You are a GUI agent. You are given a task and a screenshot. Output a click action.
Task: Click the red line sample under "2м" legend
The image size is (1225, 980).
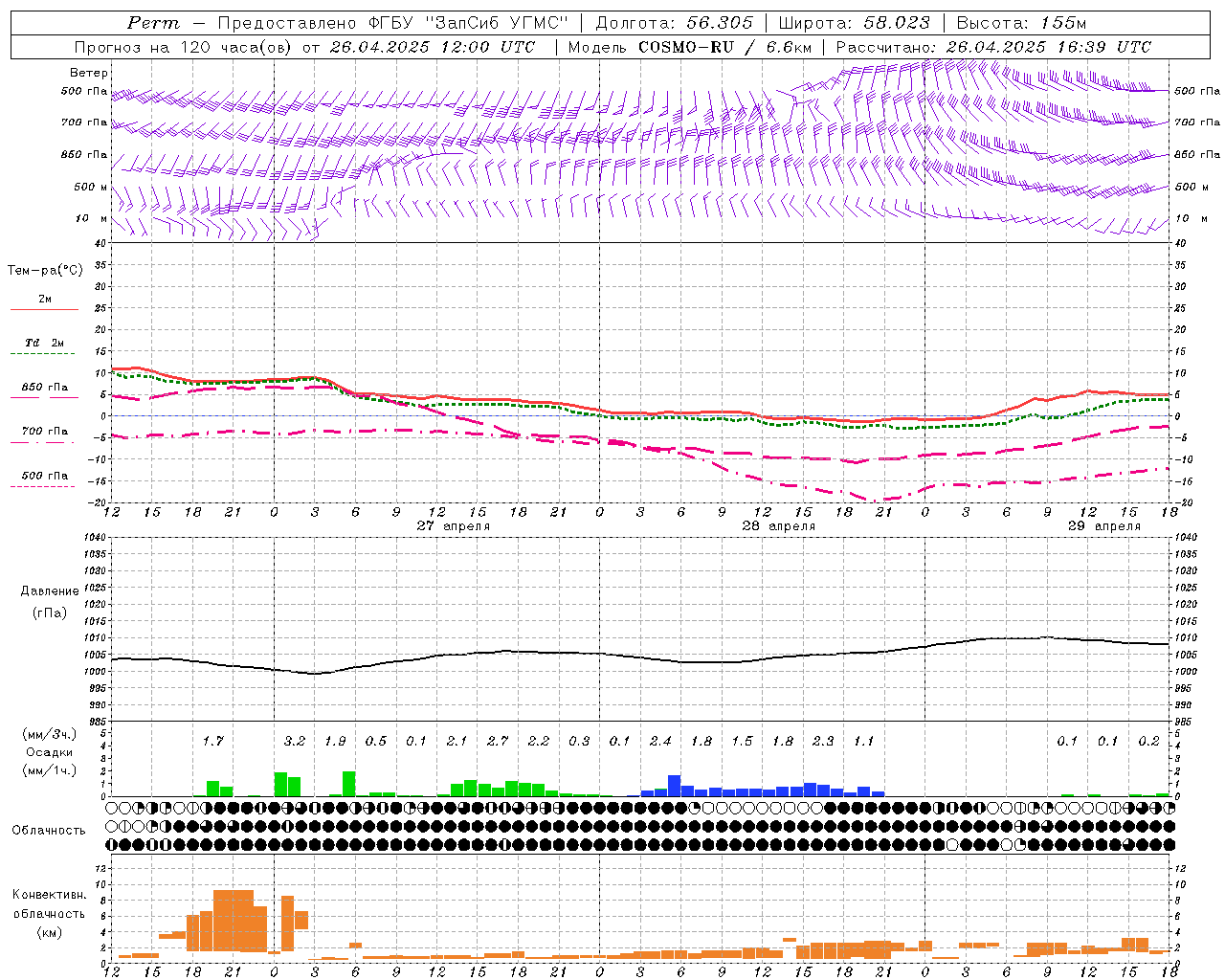[x=44, y=310]
